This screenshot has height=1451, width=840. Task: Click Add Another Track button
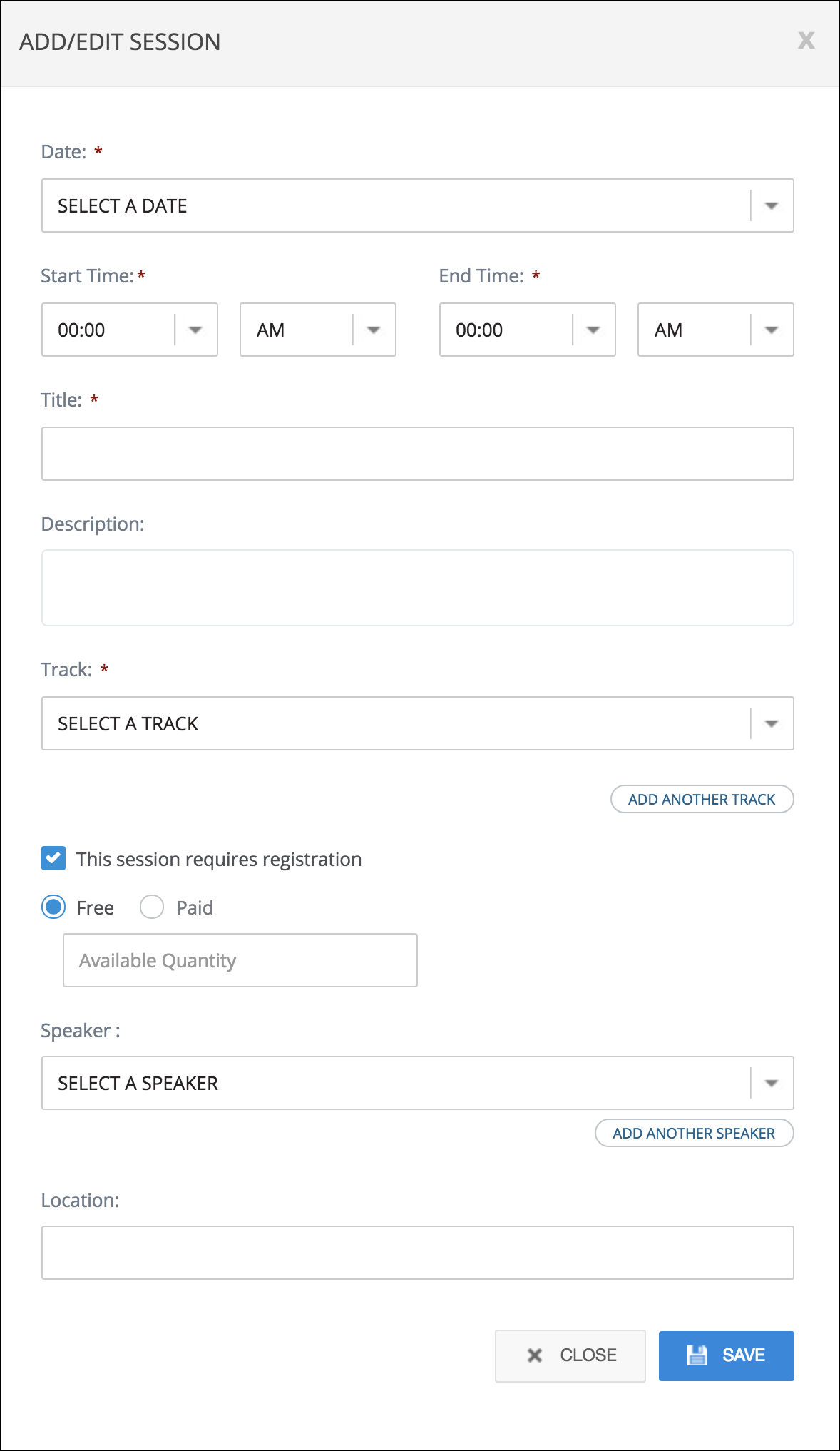pyautogui.click(x=702, y=799)
